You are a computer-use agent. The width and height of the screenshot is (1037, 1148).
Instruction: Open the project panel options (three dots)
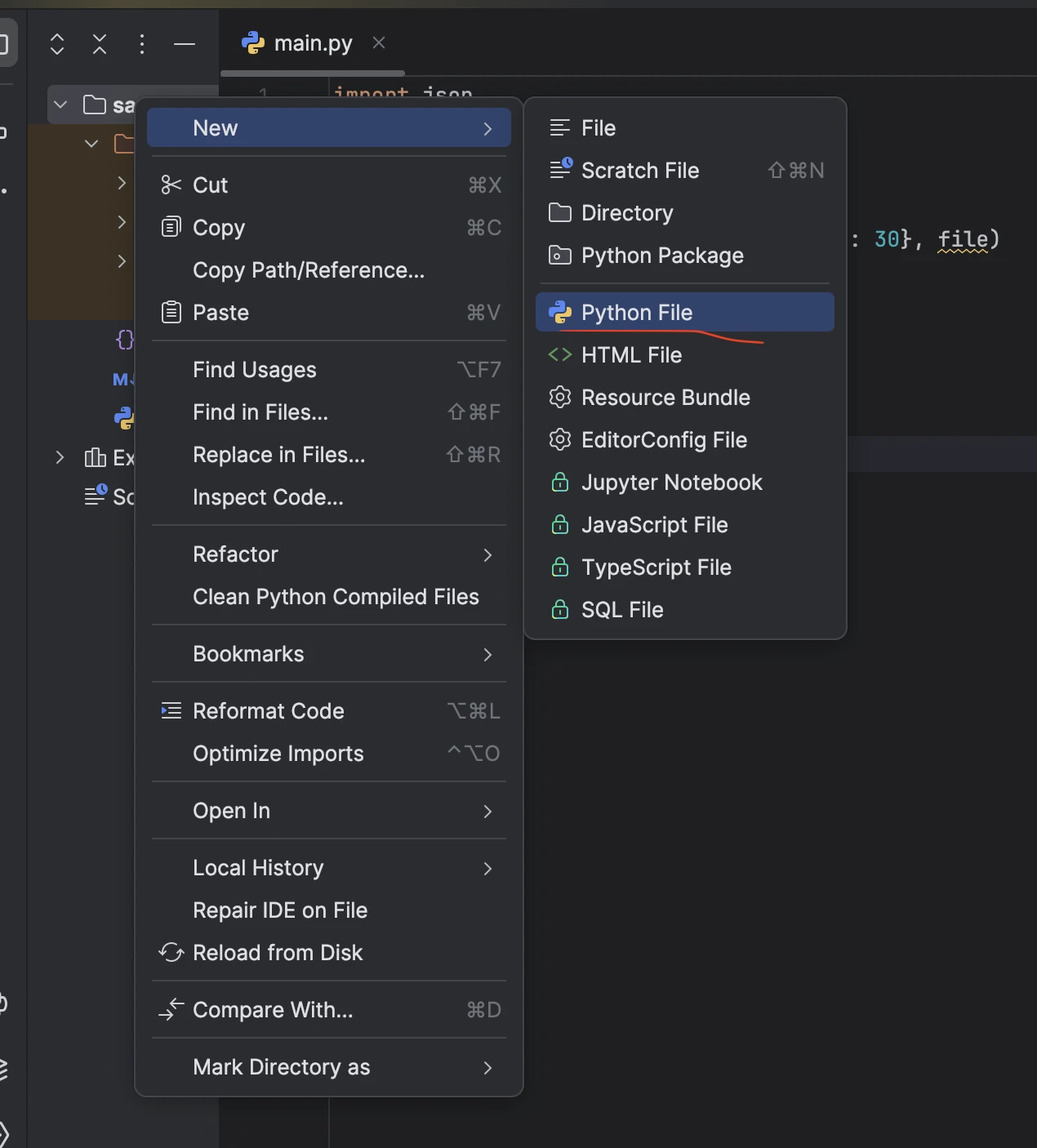(x=142, y=44)
